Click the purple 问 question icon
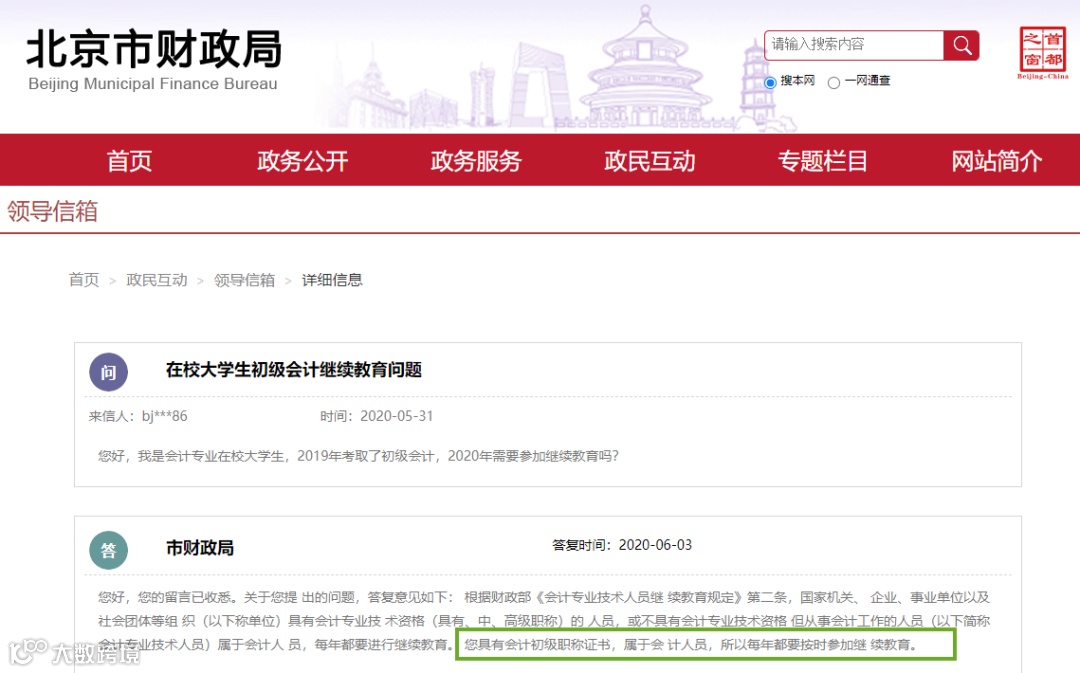 [x=108, y=372]
